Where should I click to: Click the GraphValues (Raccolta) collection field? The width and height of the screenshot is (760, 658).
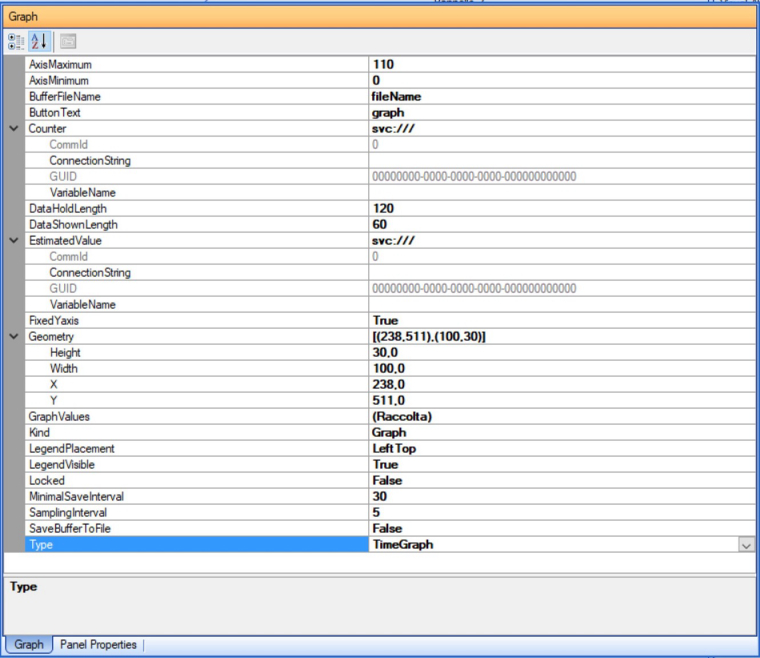(560, 417)
